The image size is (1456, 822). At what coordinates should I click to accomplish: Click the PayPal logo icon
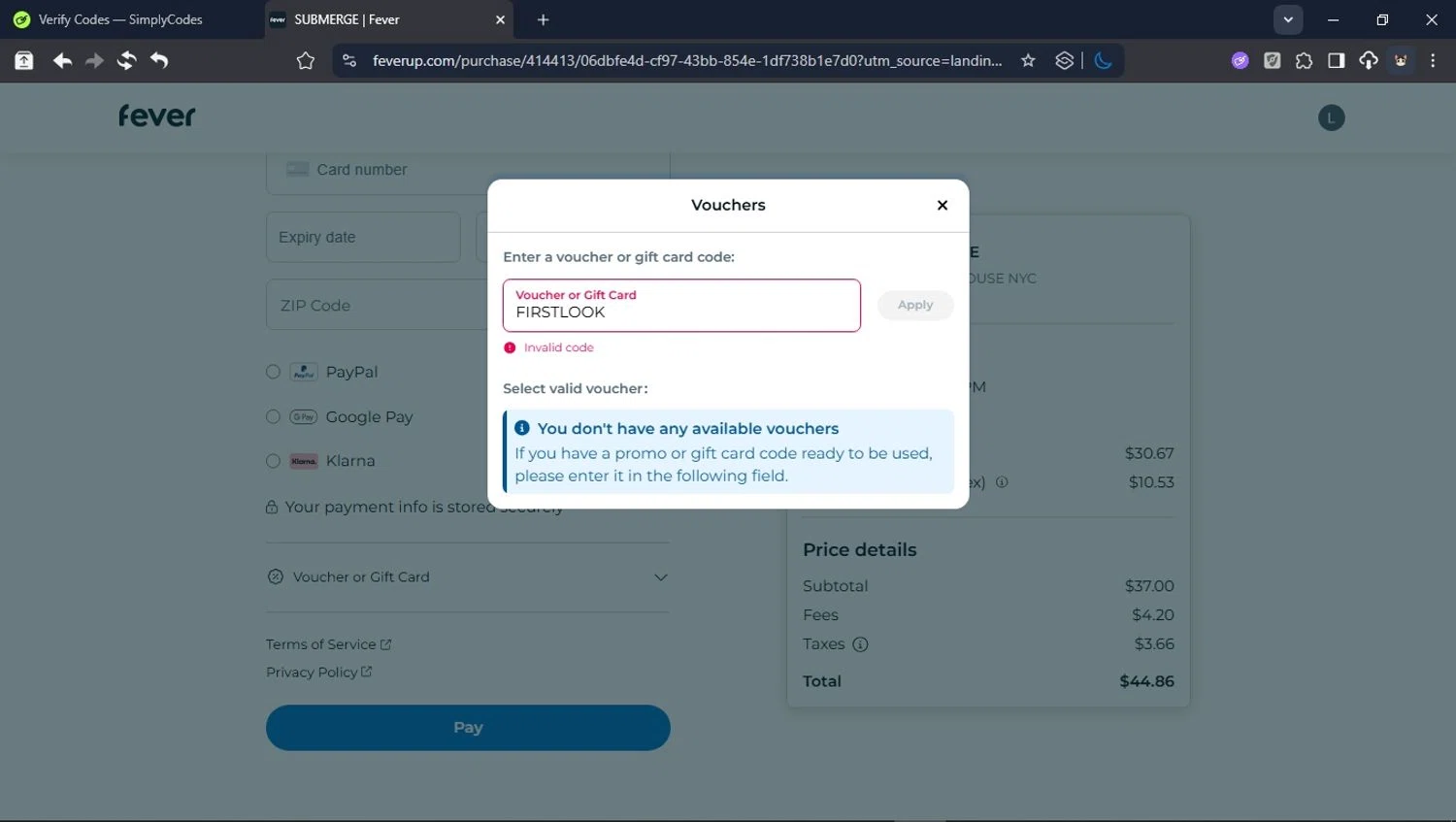coord(304,372)
